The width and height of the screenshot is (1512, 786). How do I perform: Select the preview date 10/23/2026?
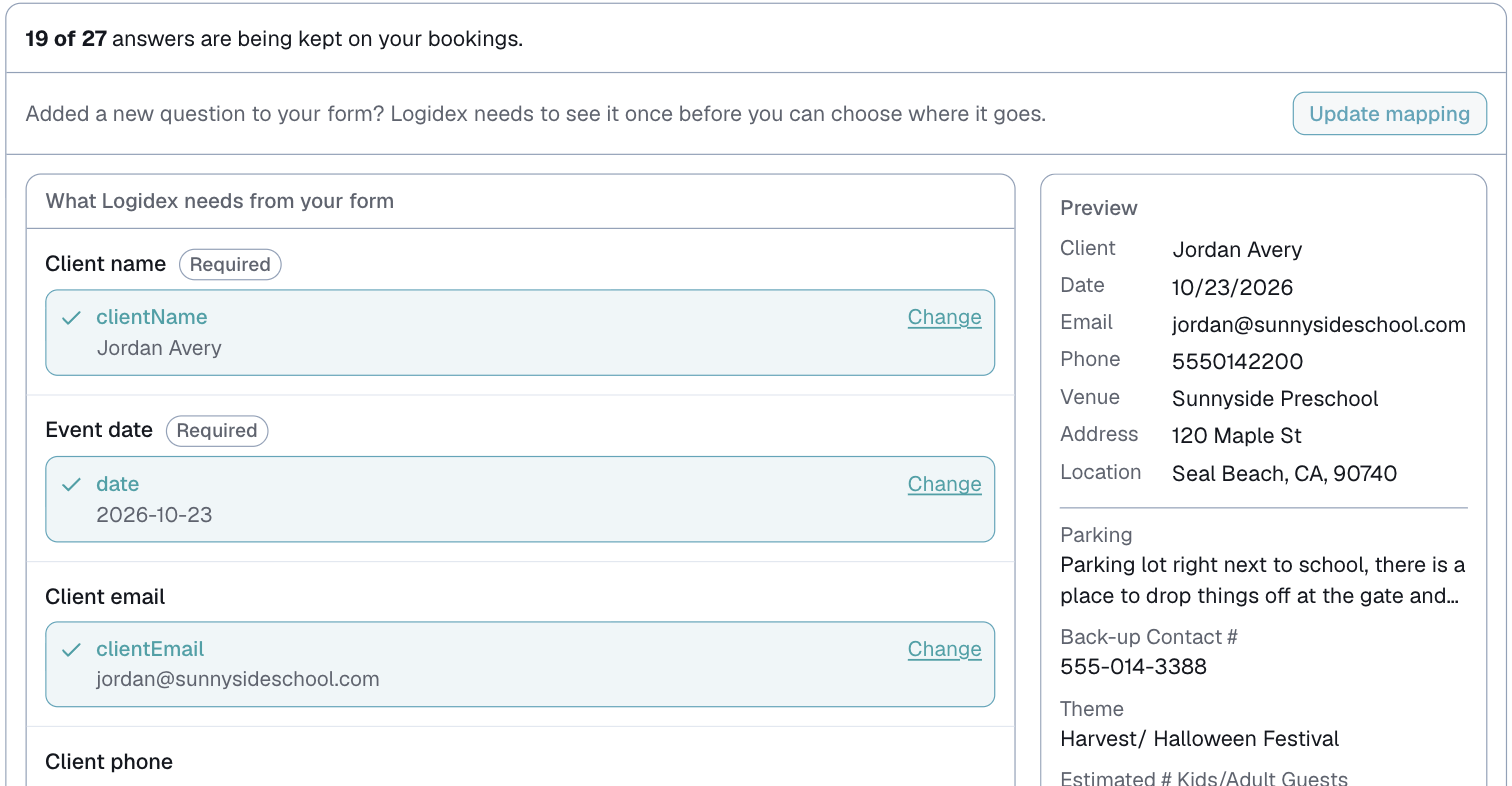tap(1232, 288)
